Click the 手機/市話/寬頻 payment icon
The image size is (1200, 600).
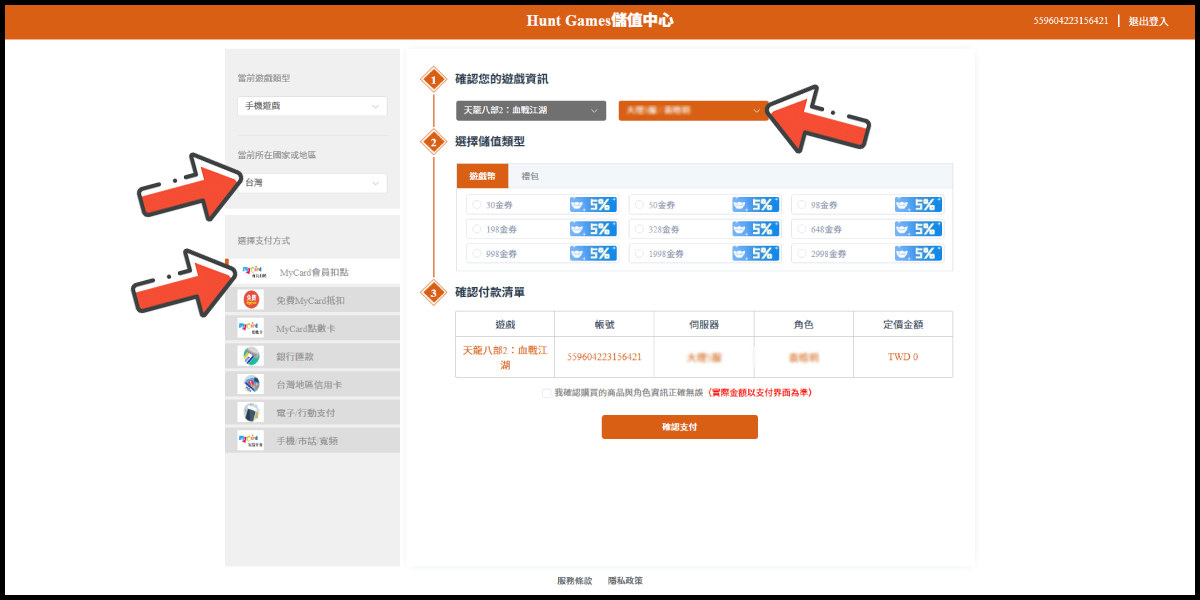pyautogui.click(x=250, y=440)
